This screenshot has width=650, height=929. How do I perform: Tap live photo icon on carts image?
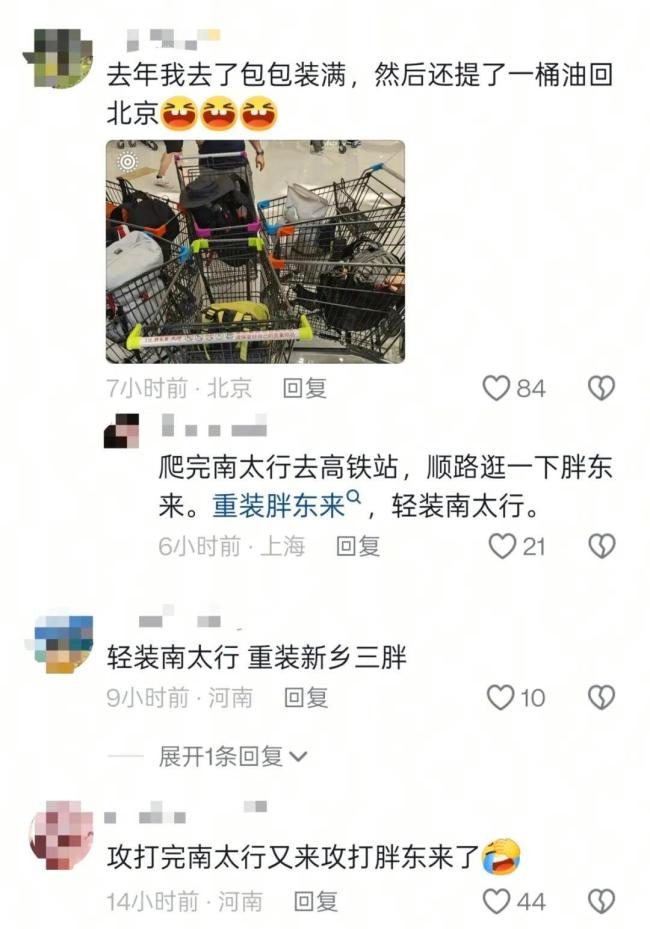(x=128, y=161)
